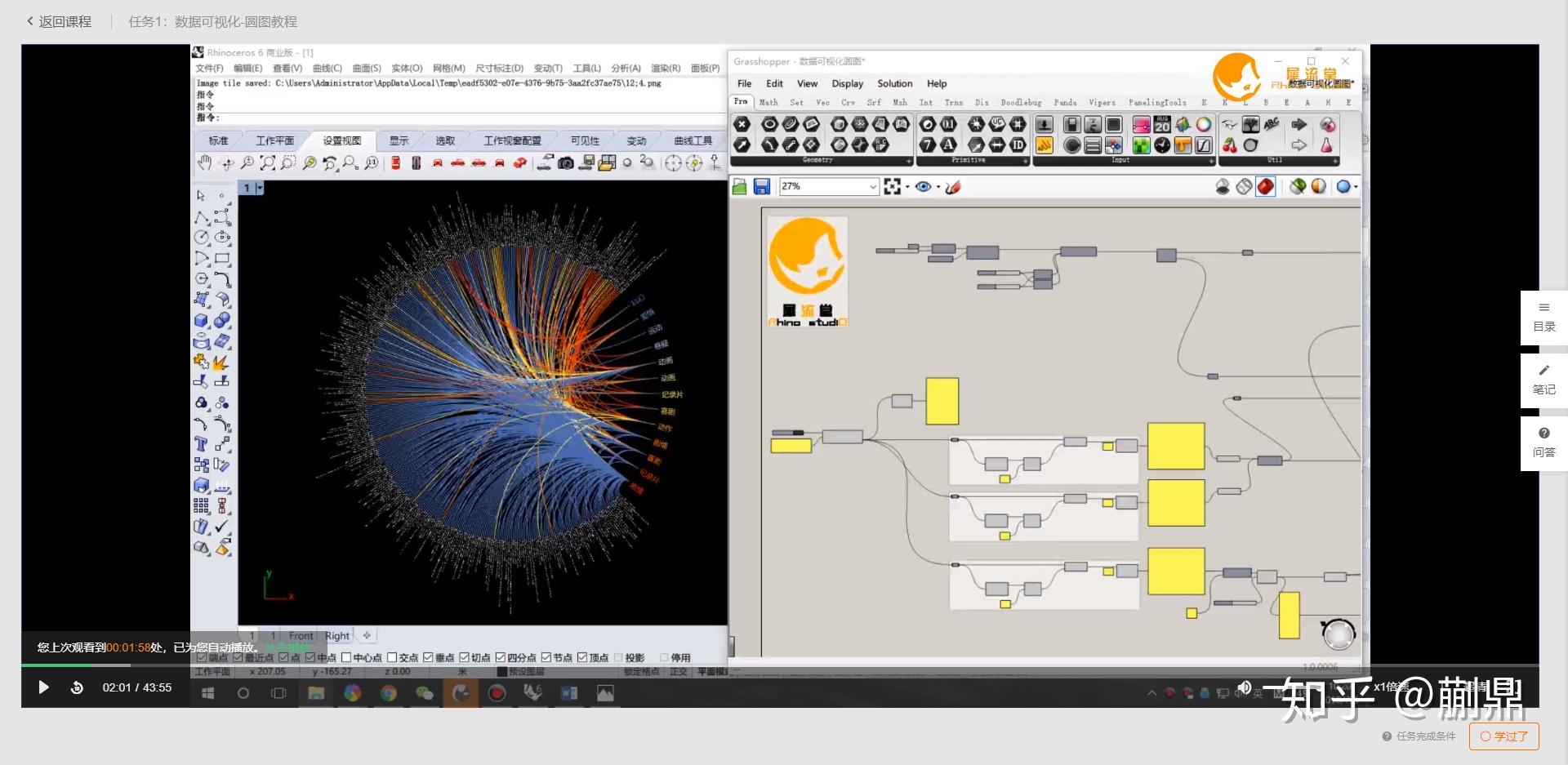Click the Windows Start button in recorded taskbar
This screenshot has width=1568, height=765.
[x=208, y=693]
